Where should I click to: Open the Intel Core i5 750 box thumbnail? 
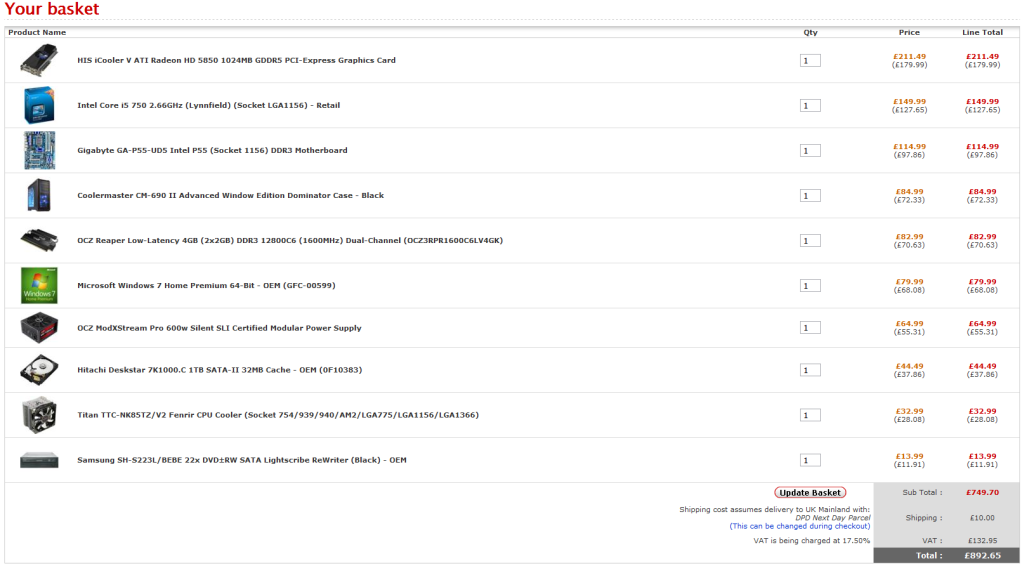pyautogui.click(x=39, y=105)
